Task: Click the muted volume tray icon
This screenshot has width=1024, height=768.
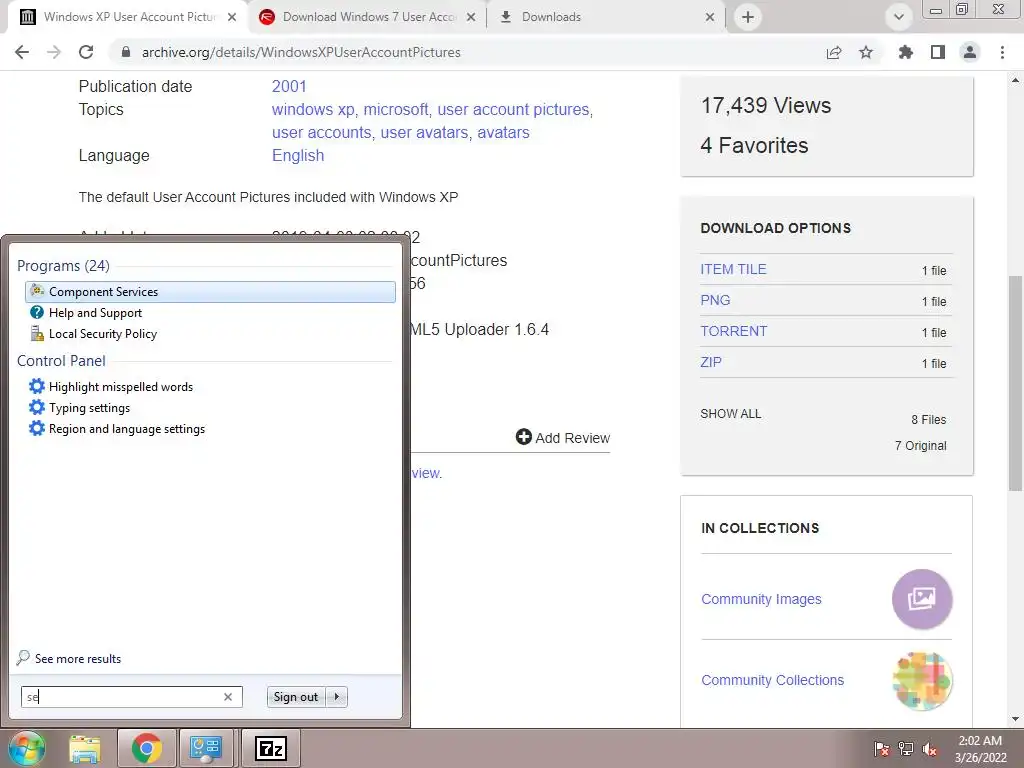Action: (x=929, y=749)
